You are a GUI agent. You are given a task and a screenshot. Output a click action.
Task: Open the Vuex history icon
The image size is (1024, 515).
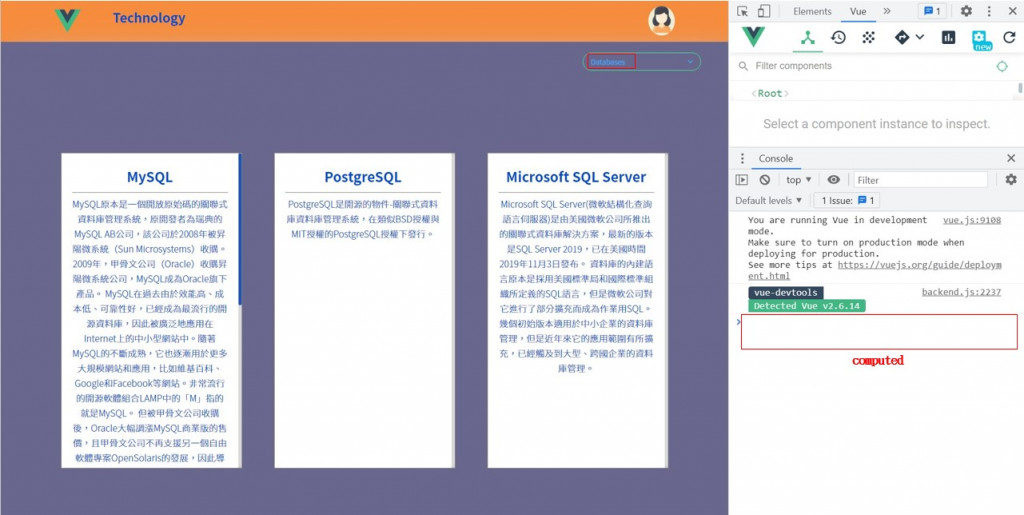click(x=839, y=38)
